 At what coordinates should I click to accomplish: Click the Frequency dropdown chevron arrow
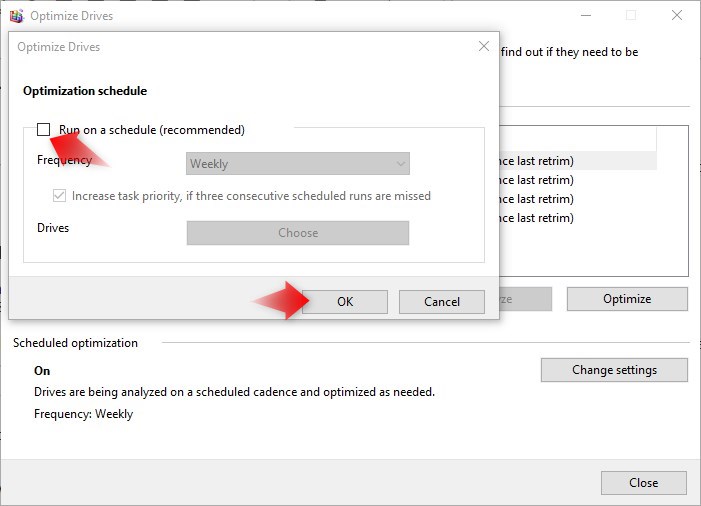[400, 164]
